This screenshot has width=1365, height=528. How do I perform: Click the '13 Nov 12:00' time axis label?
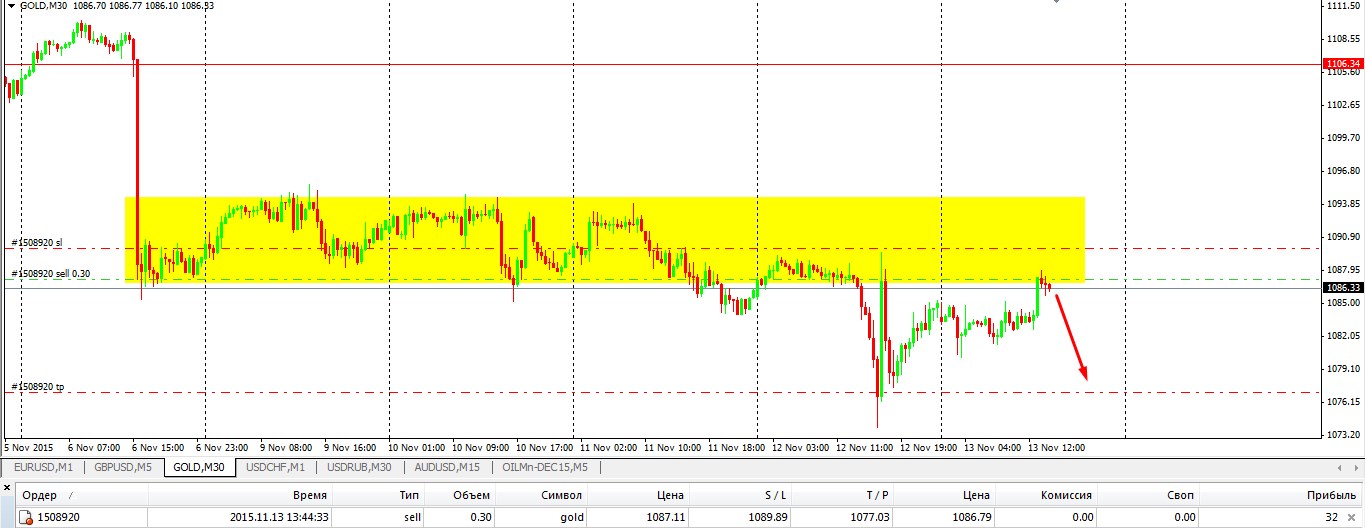point(1054,447)
